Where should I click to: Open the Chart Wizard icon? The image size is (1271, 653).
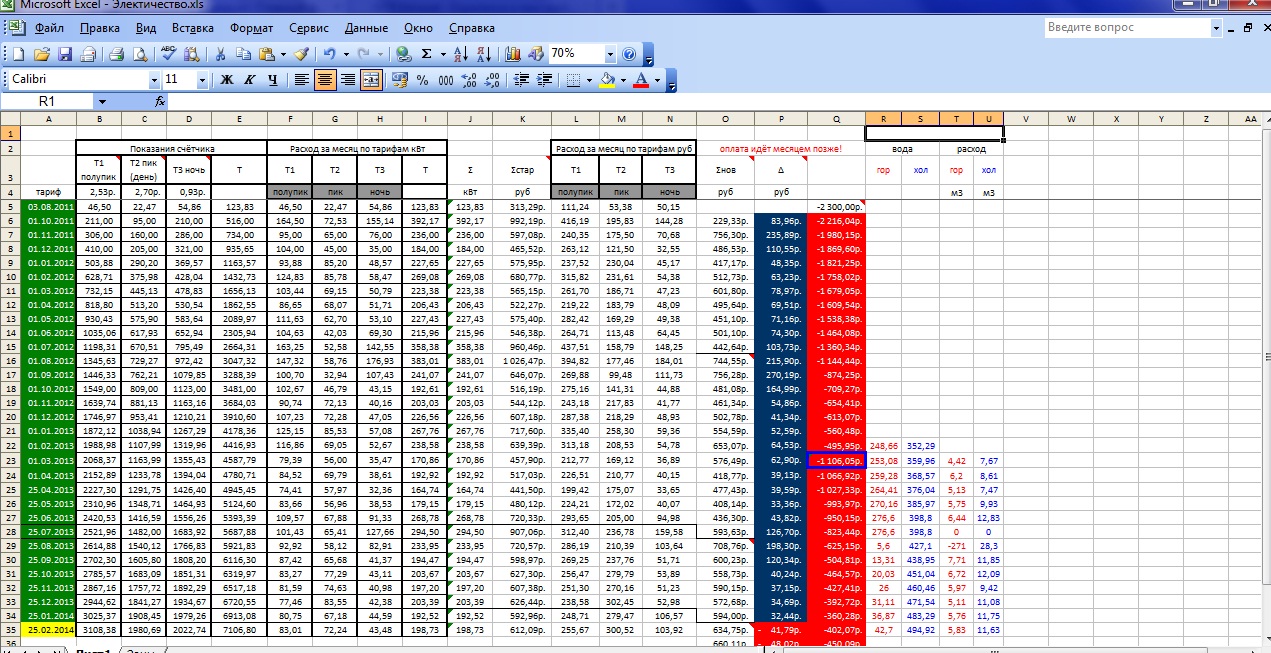[x=512, y=54]
